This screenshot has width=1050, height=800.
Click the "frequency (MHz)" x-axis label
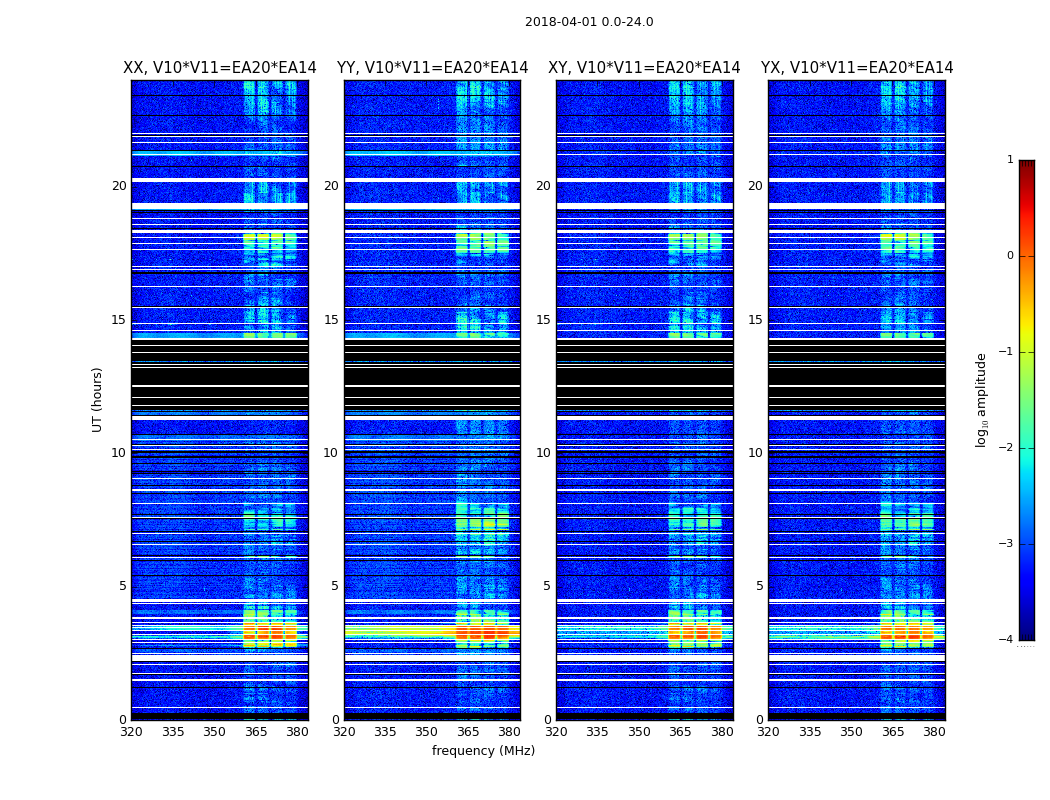click(483, 751)
